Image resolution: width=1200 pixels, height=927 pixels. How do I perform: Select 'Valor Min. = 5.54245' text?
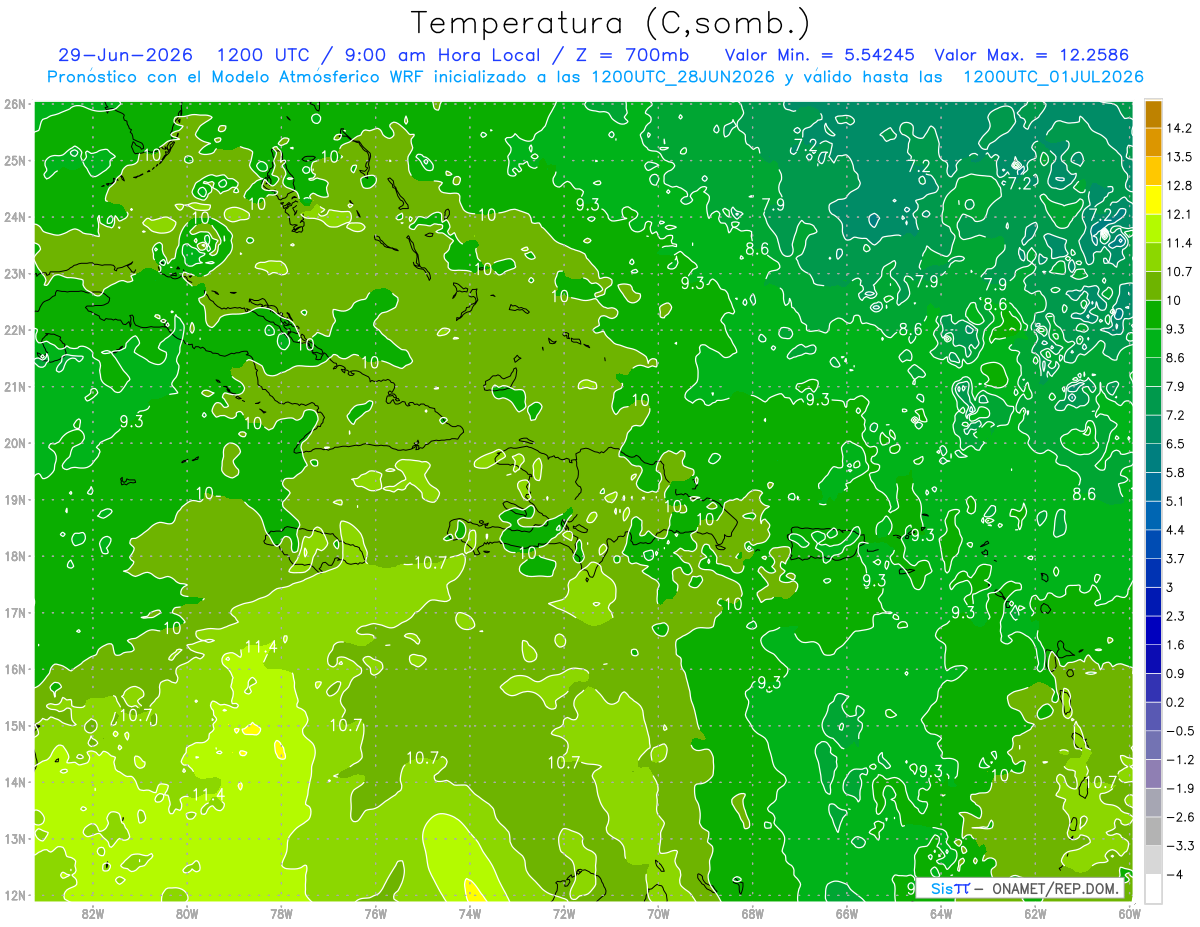coord(820,55)
